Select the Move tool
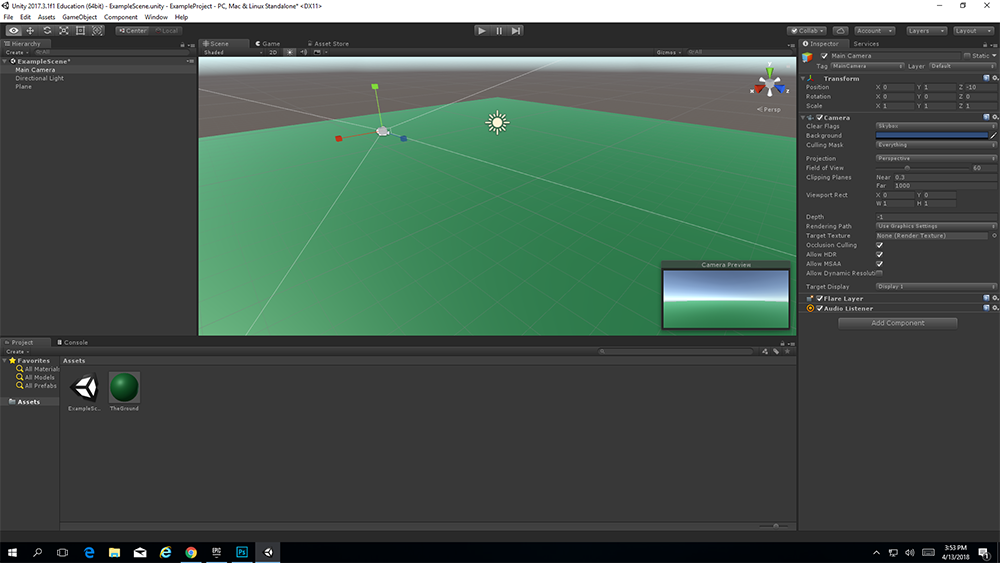The height and width of the screenshot is (563, 1000). (30, 31)
